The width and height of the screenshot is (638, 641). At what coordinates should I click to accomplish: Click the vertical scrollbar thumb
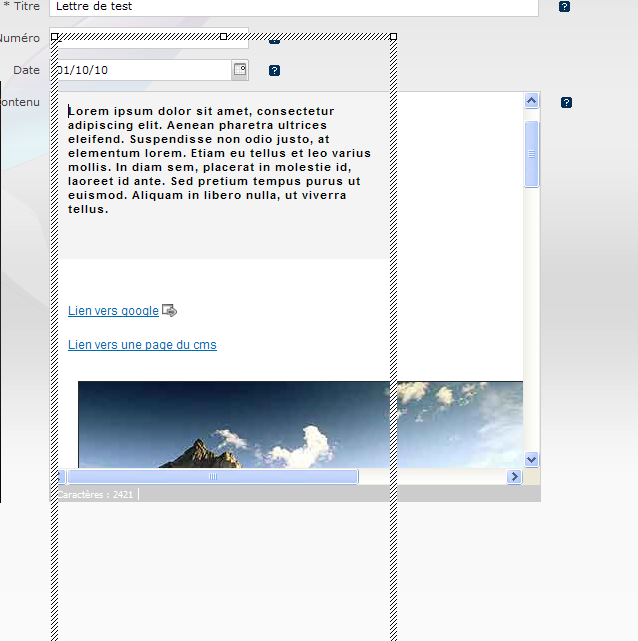[531, 154]
